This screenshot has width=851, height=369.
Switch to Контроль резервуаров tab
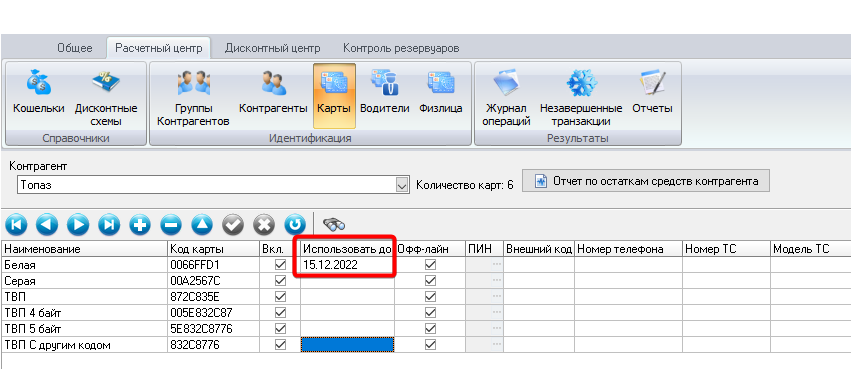pos(401,48)
